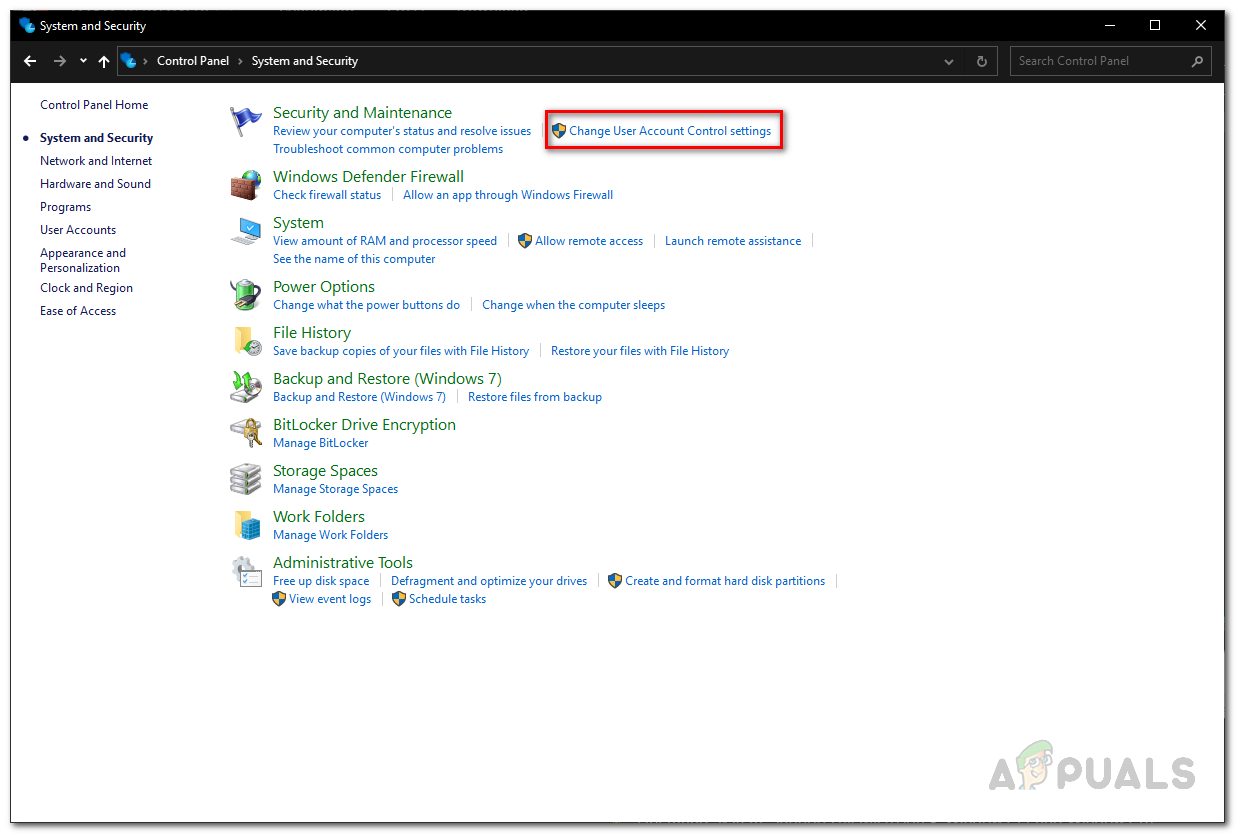1236x834 pixels.
Task: Expand the Control Panel breadcrumb chevron
Action: coord(240,61)
